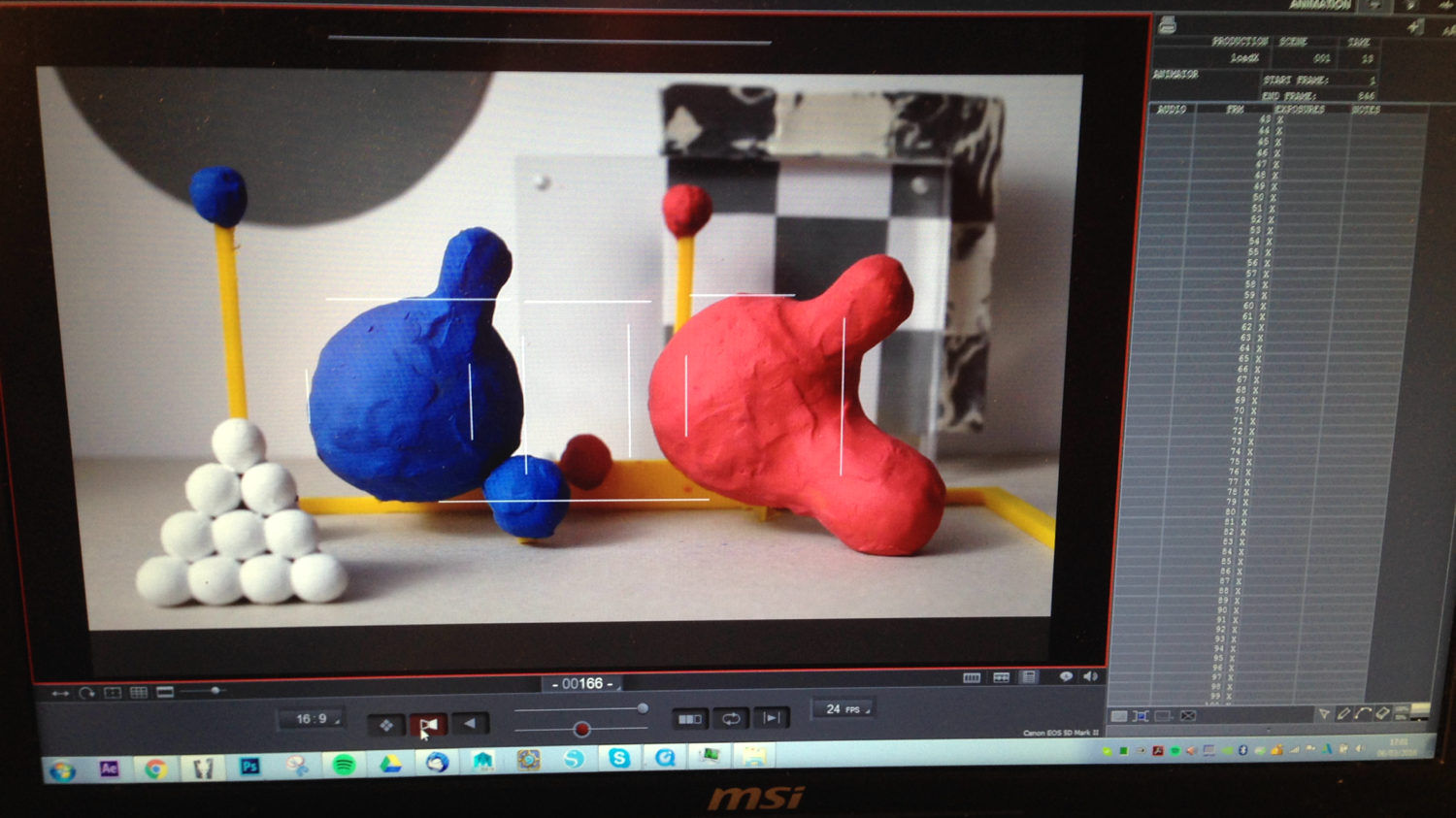The image size is (1456, 818).
Task: Click the notes speech bubble icon
Action: tap(1066, 676)
